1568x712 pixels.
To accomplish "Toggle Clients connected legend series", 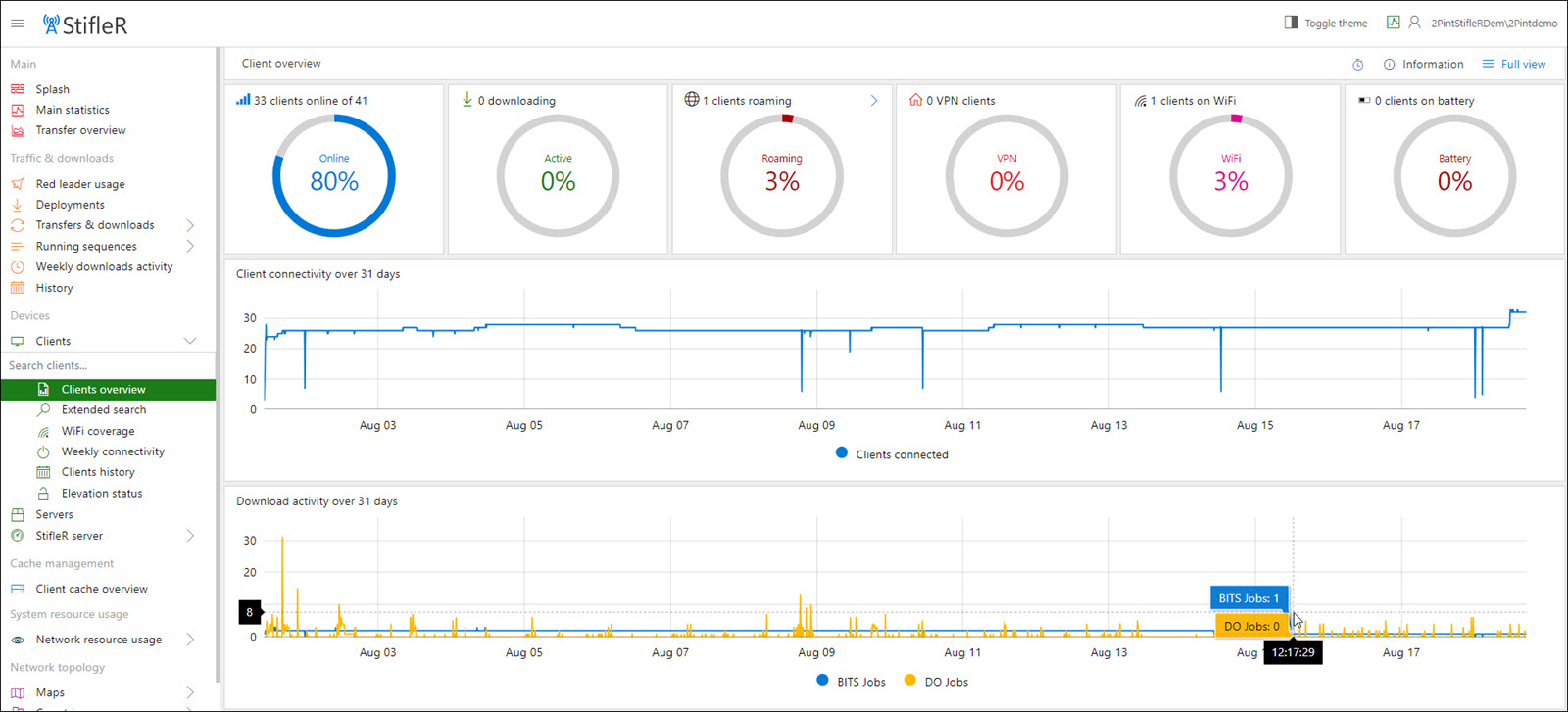I will (892, 454).
